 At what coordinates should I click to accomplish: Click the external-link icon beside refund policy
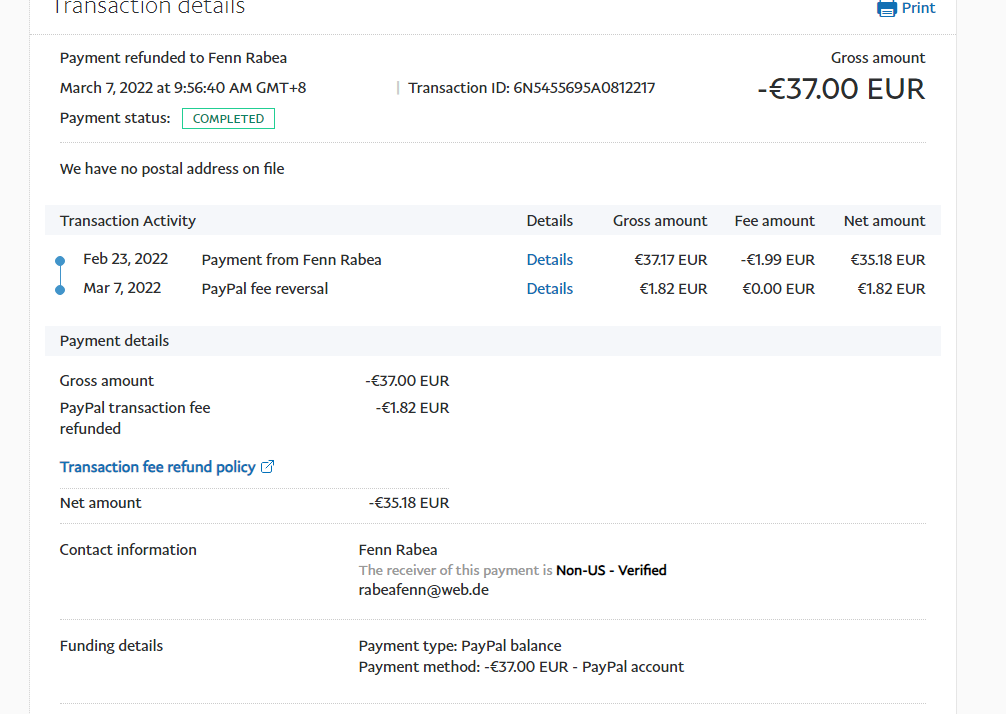(267, 467)
